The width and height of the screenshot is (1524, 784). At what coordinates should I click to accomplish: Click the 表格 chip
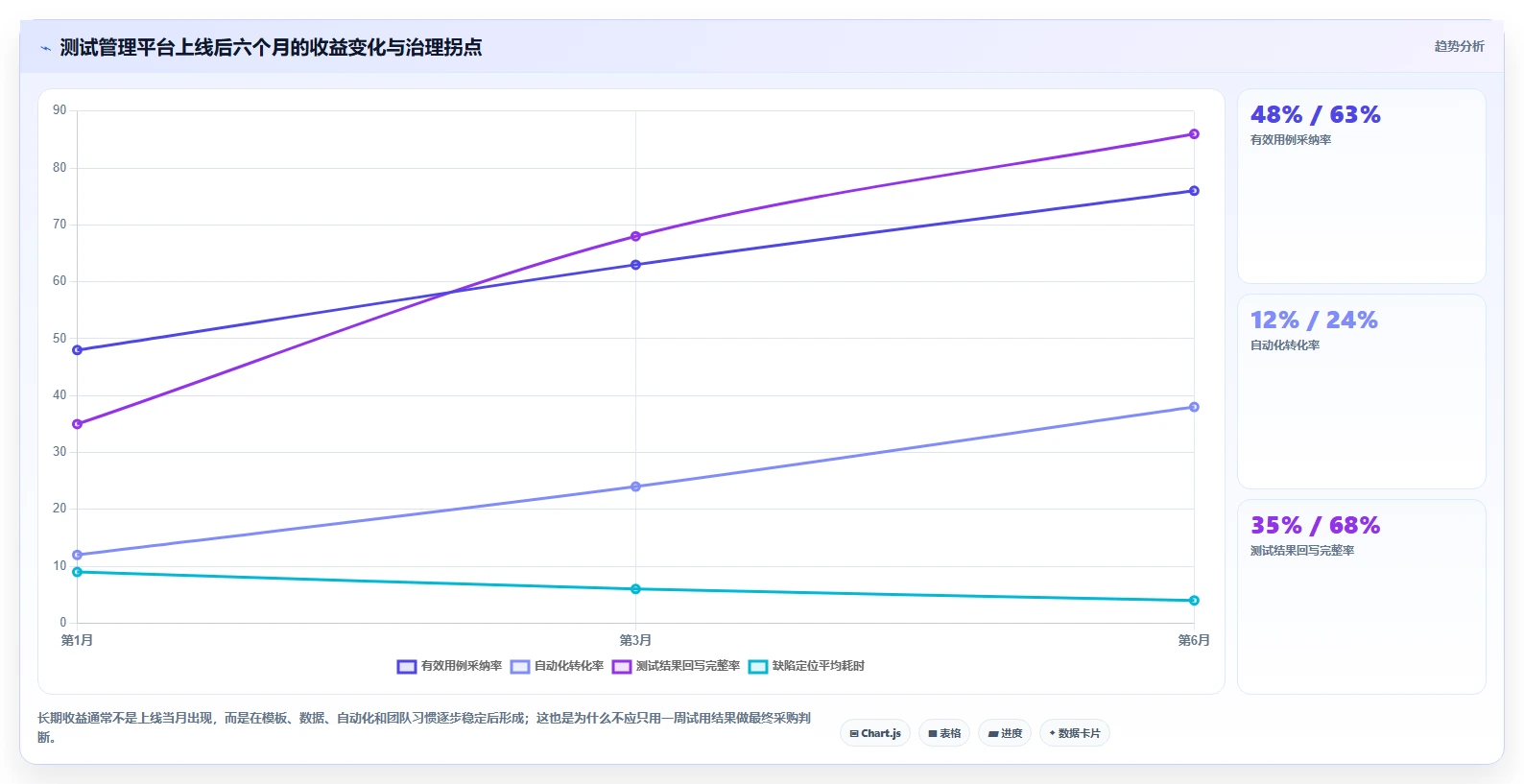point(944,733)
